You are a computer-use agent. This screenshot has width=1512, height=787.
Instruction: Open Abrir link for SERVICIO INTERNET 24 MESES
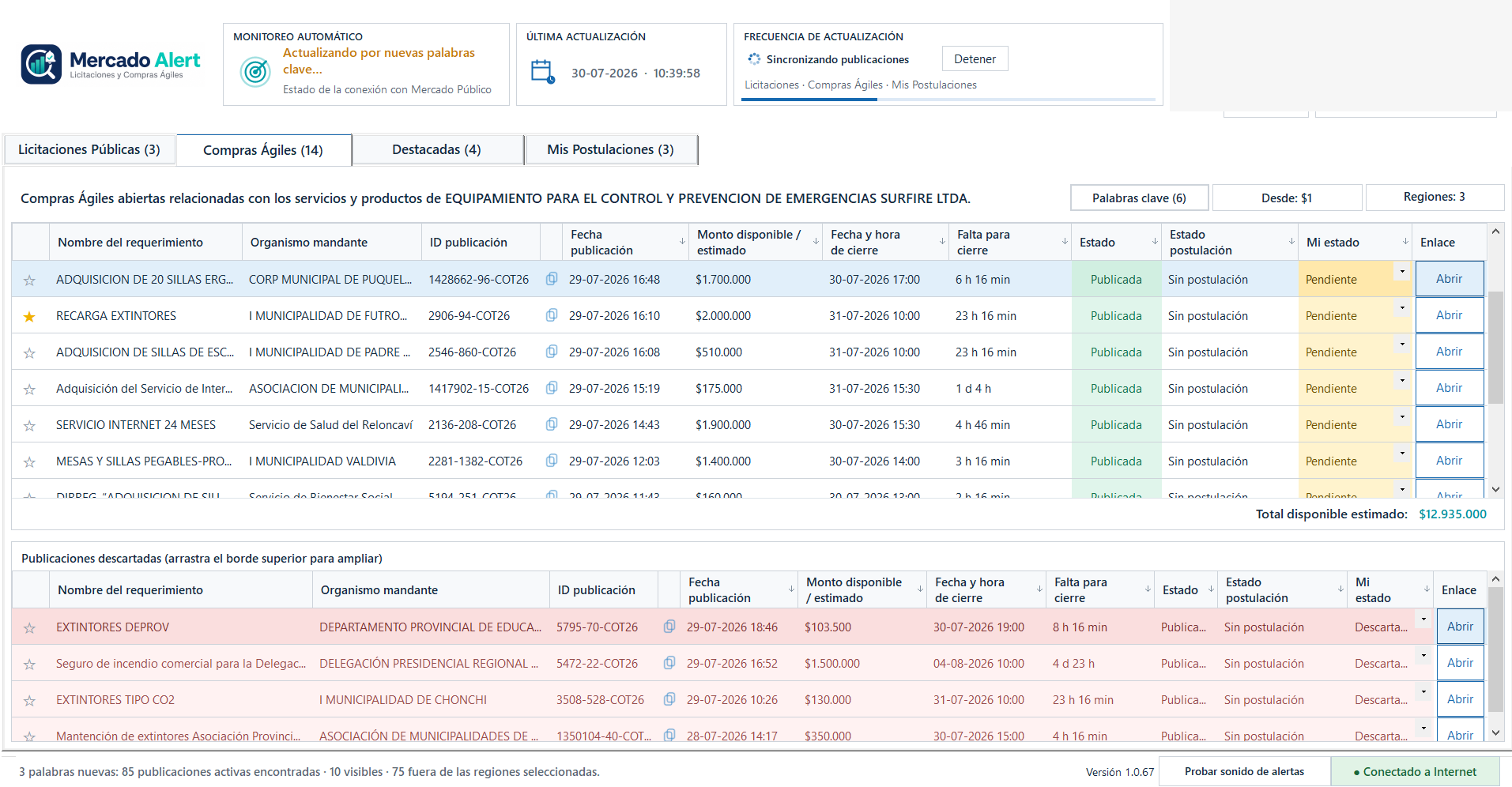coord(1449,424)
